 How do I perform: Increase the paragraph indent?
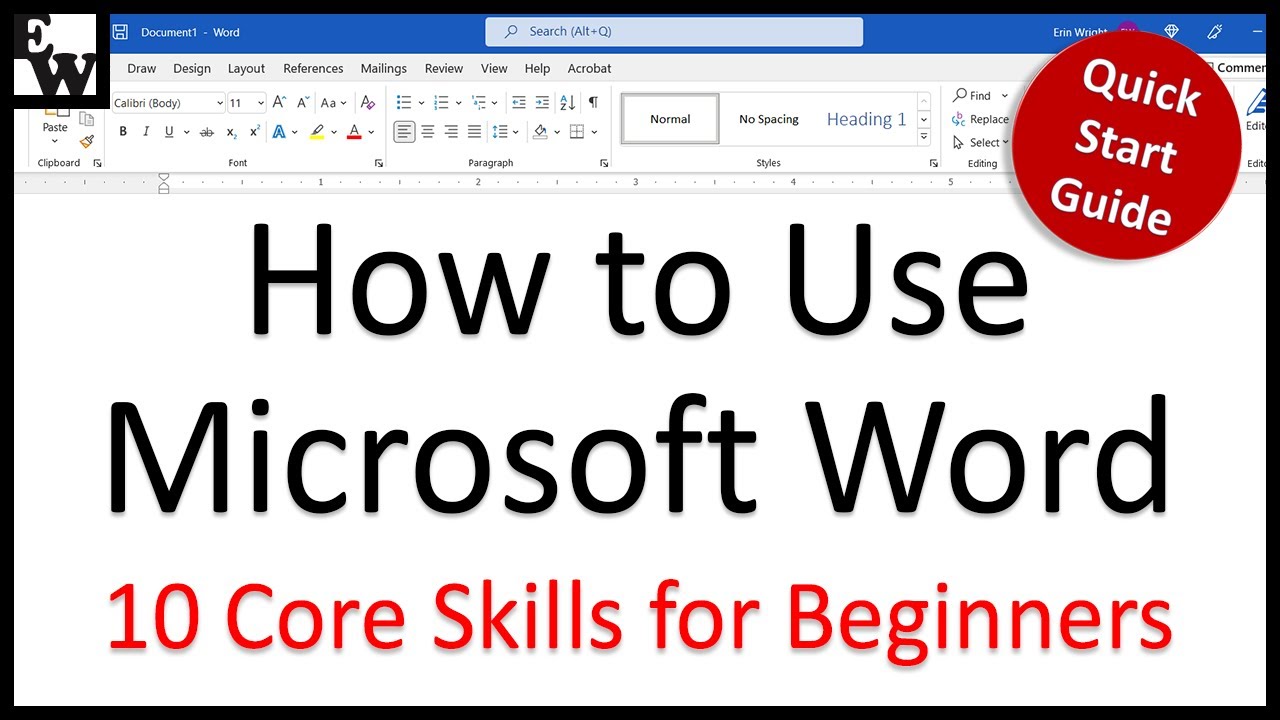[x=542, y=102]
